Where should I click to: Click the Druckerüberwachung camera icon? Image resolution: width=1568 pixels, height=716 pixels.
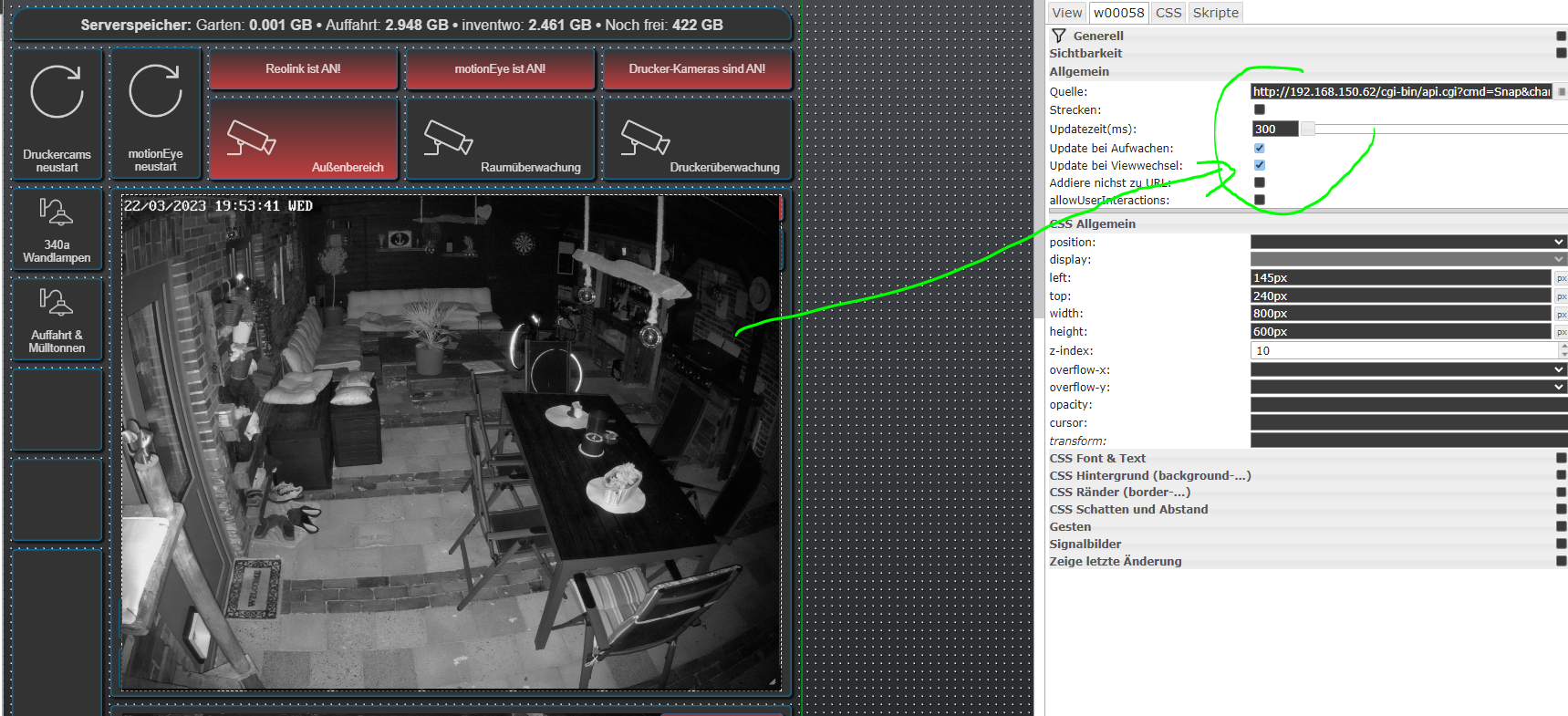click(645, 138)
